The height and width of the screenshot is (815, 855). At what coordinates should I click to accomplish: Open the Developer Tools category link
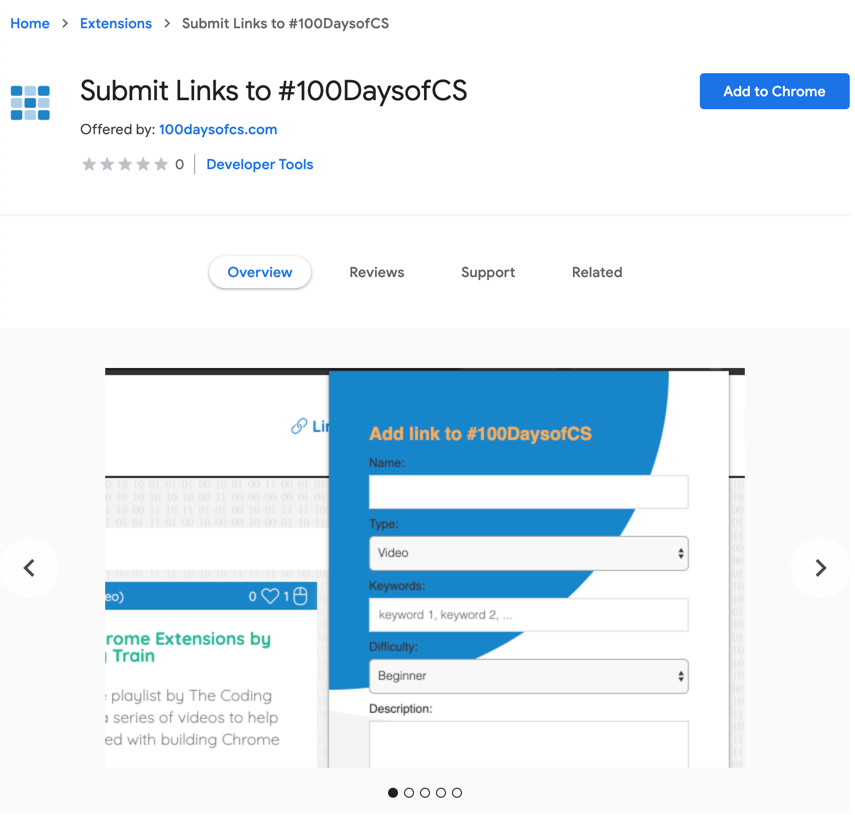260,164
